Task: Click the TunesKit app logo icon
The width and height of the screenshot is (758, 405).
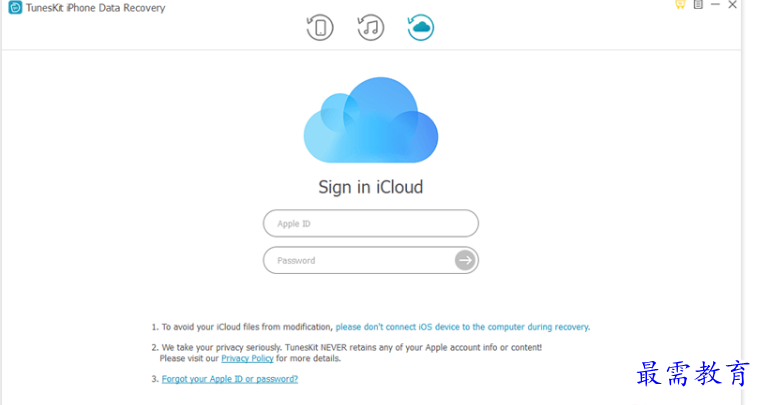Action: 15,8
